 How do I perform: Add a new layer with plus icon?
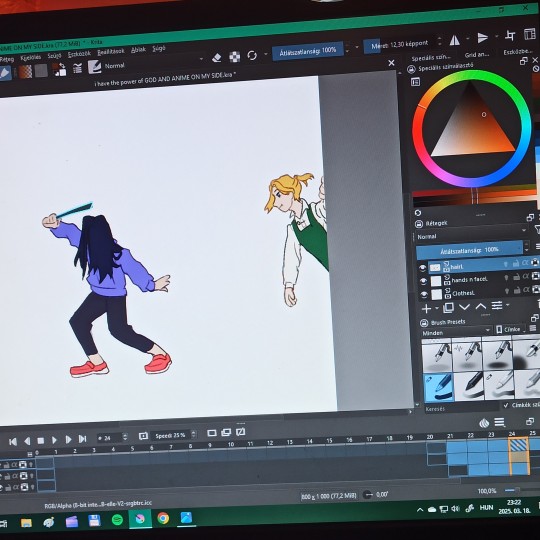pyautogui.click(x=426, y=309)
